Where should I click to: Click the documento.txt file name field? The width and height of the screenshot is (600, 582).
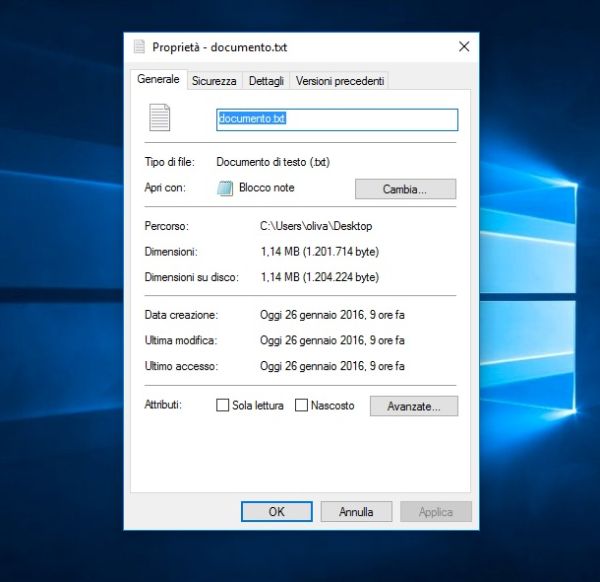[x=337, y=119]
